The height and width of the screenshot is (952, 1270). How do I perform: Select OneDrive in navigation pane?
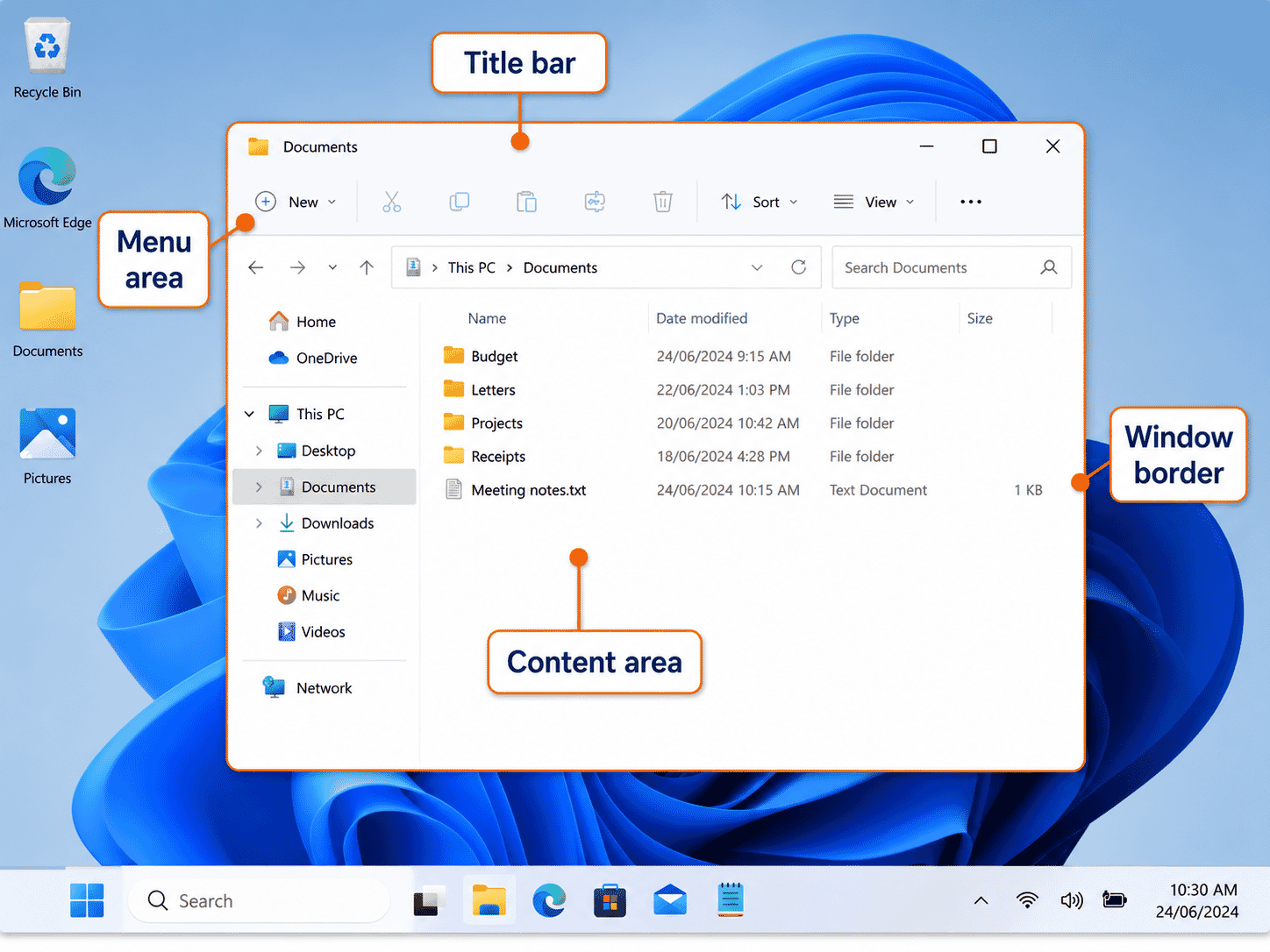tap(313, 358)
